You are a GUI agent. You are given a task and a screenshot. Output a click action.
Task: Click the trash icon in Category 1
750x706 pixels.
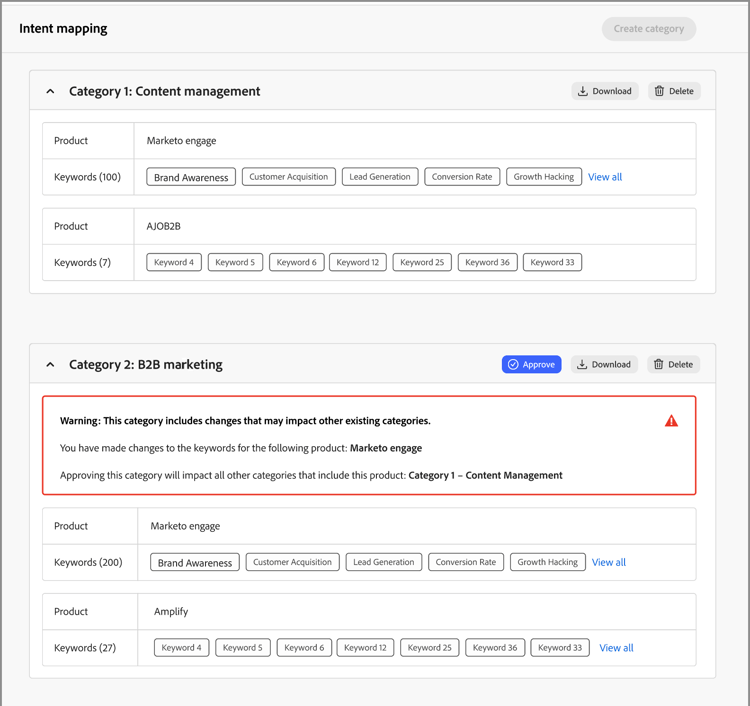(x=659, y=91)
